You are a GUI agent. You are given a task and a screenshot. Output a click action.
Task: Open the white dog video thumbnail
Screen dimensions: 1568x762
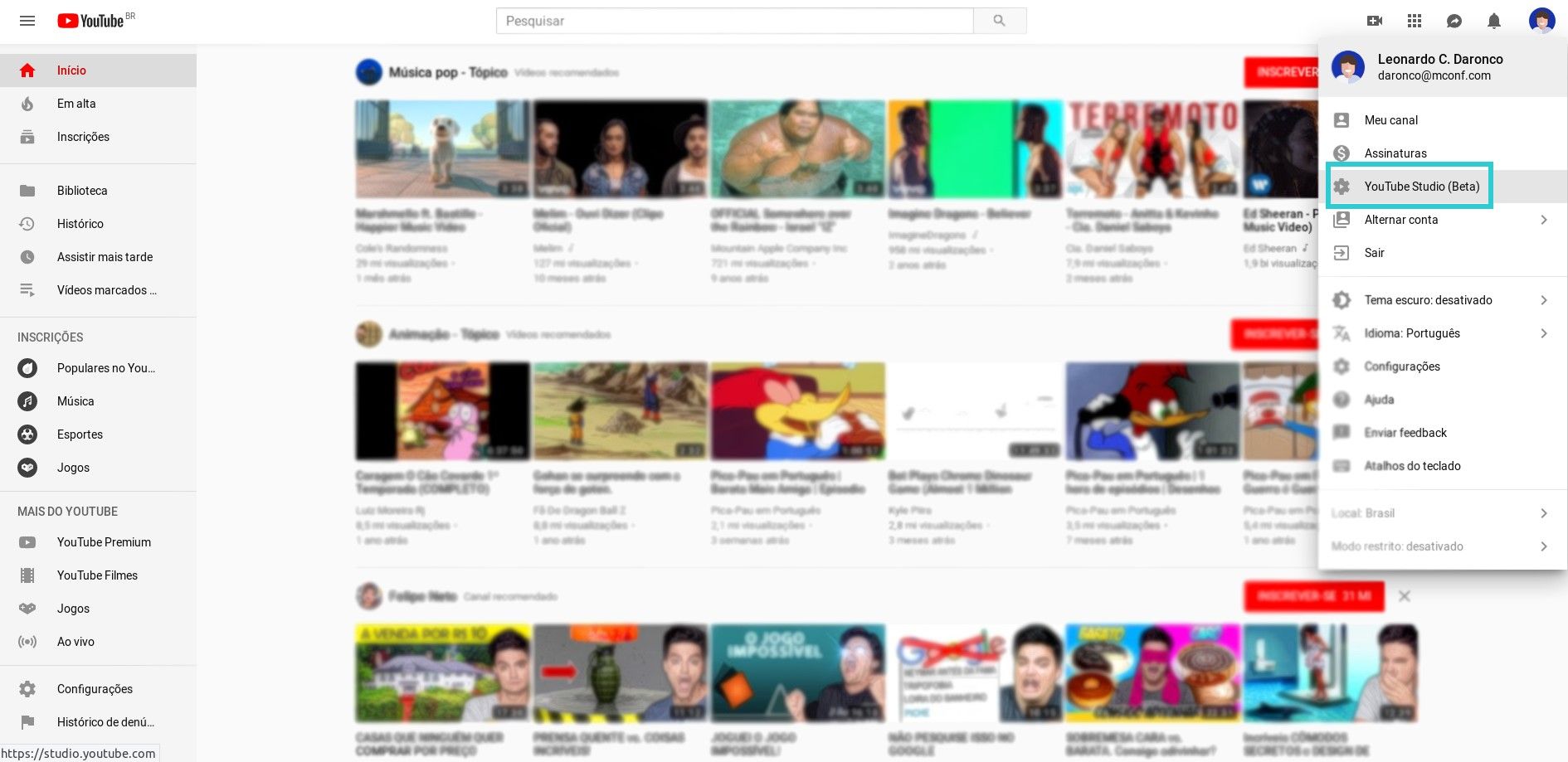coord(442,148)
